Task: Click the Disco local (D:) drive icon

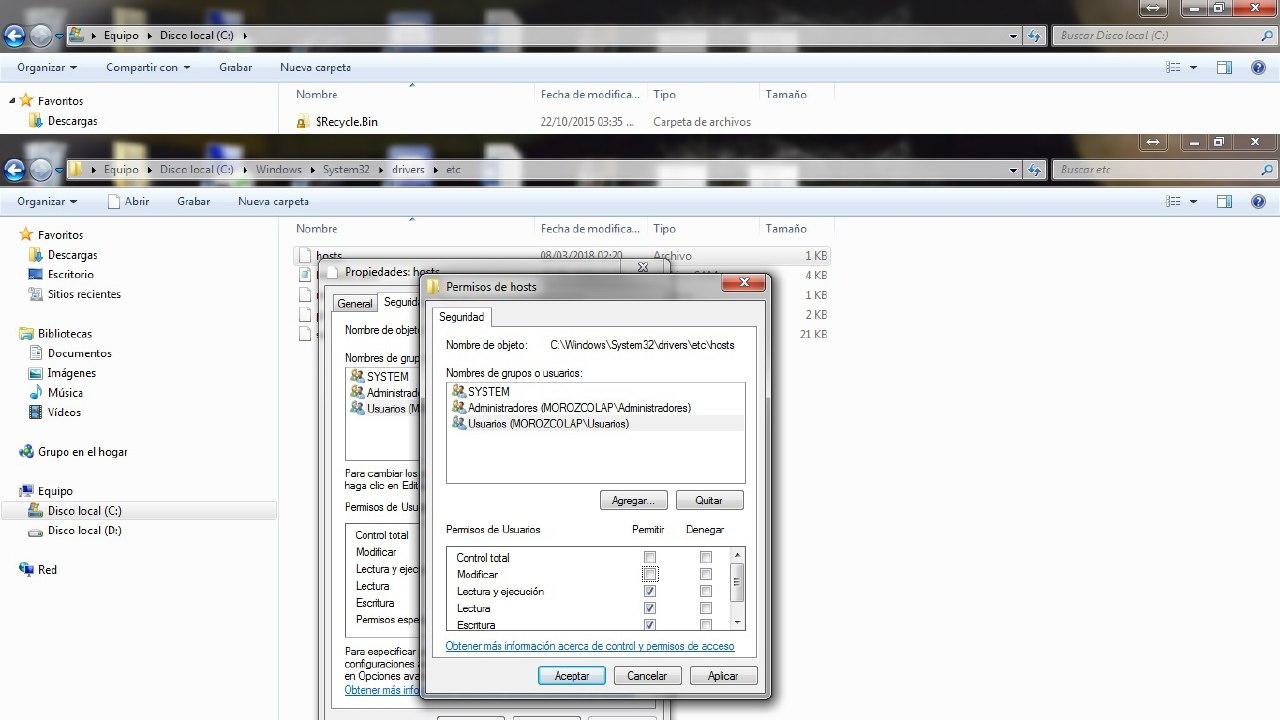Action: (x=36, y=531)
